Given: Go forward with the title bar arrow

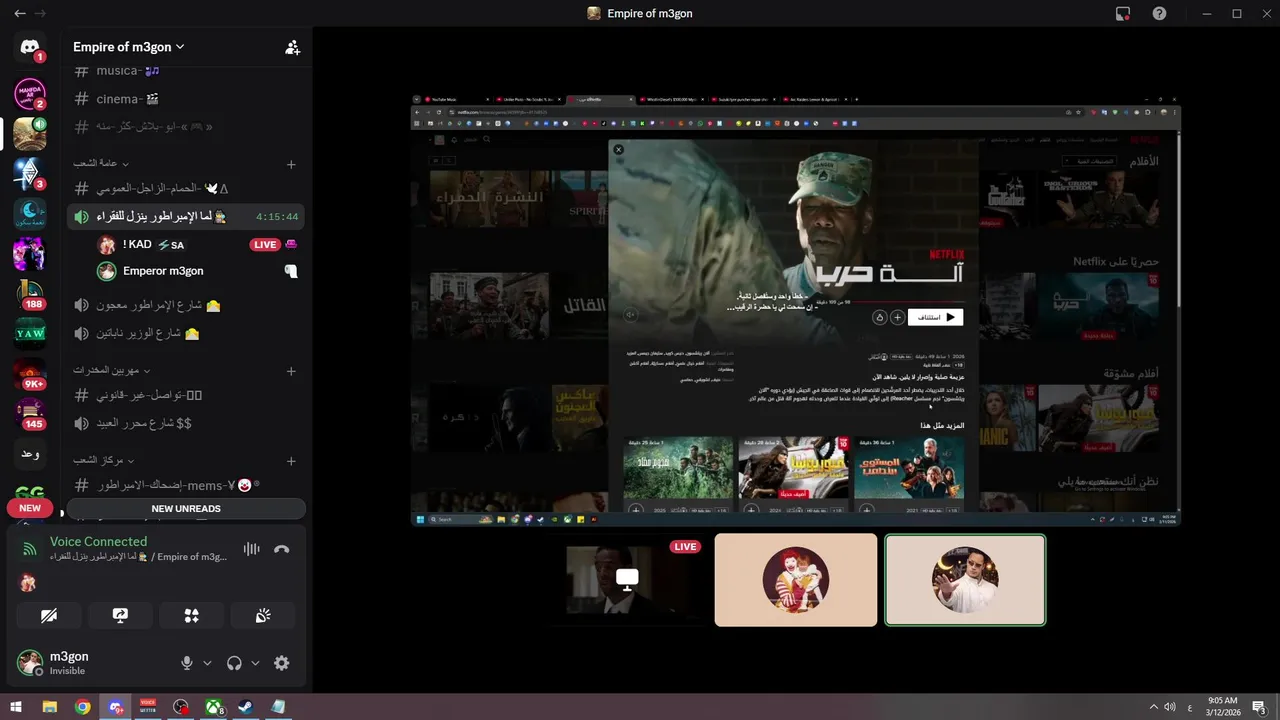Looking at the screenshot, I should pyautogui.click(x=40, y=14).
